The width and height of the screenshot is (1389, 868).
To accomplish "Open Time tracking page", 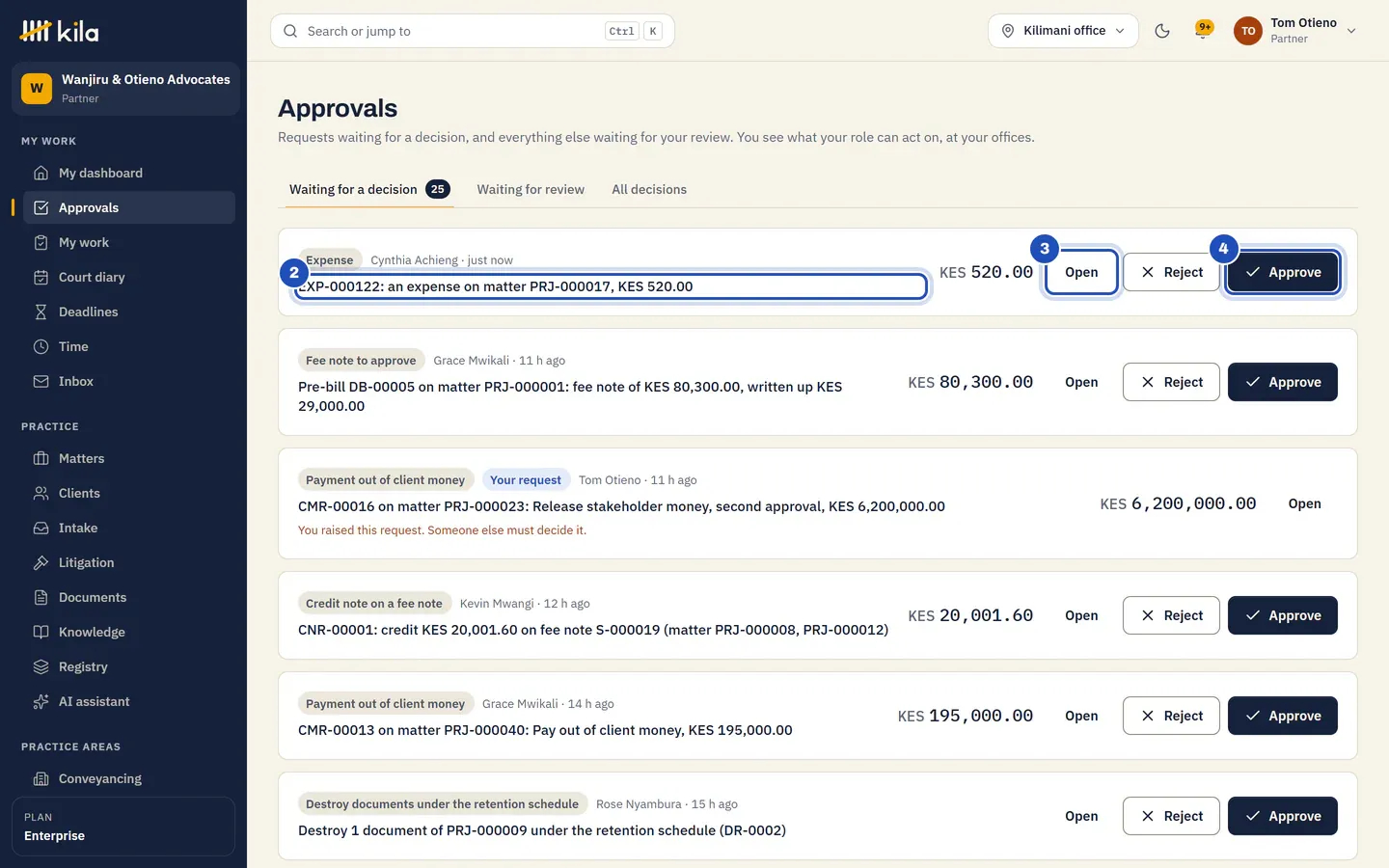I will coord(129,346).
